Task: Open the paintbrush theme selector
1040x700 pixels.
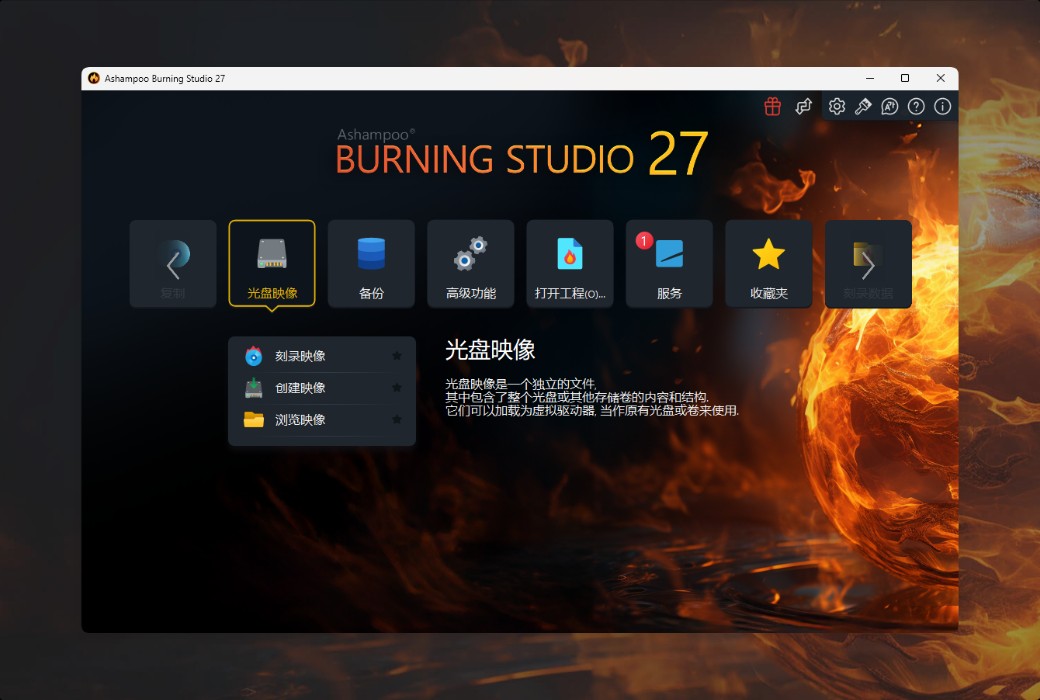Action: pyautogui.click(x=863, y=106)
